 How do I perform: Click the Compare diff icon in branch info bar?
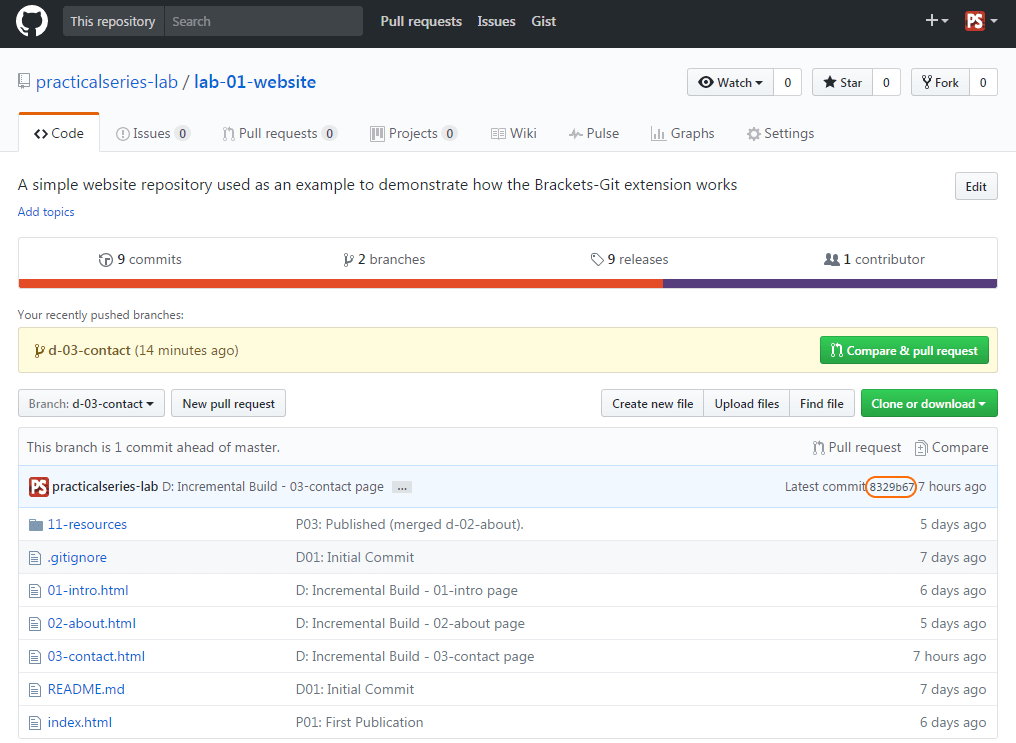pyautogui.click(x=921, y=448)
